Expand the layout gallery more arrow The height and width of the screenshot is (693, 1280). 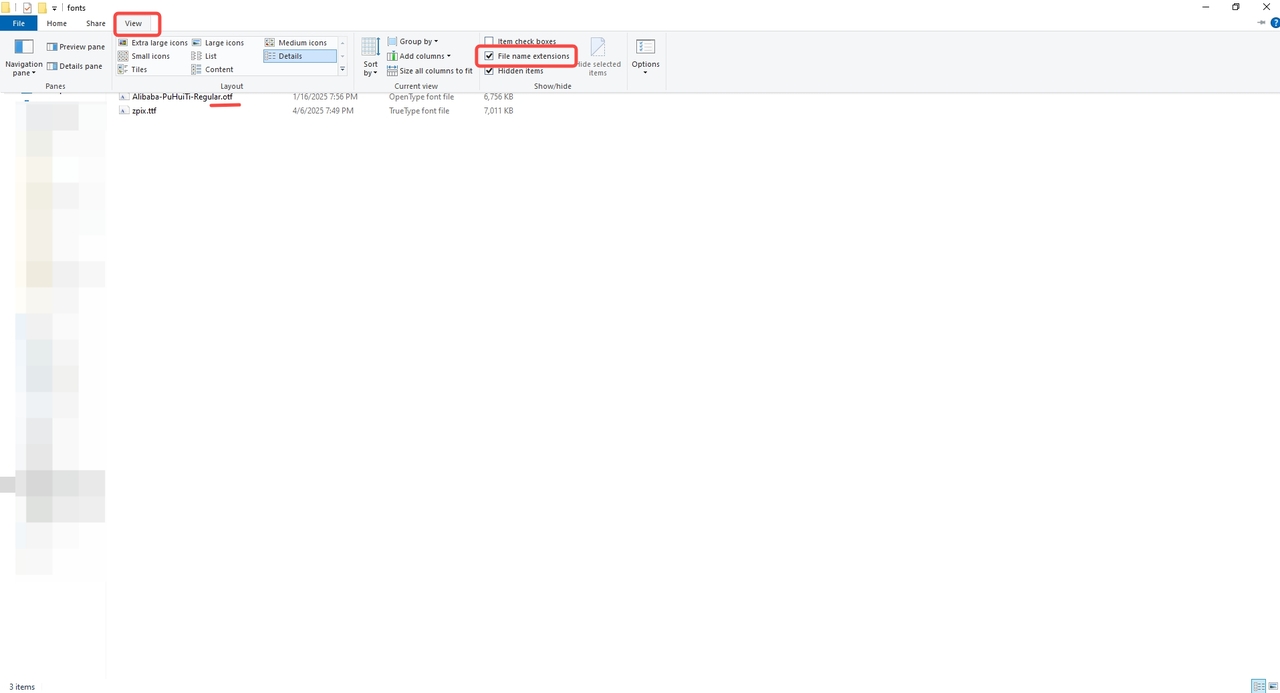click(x=343, y=70)
